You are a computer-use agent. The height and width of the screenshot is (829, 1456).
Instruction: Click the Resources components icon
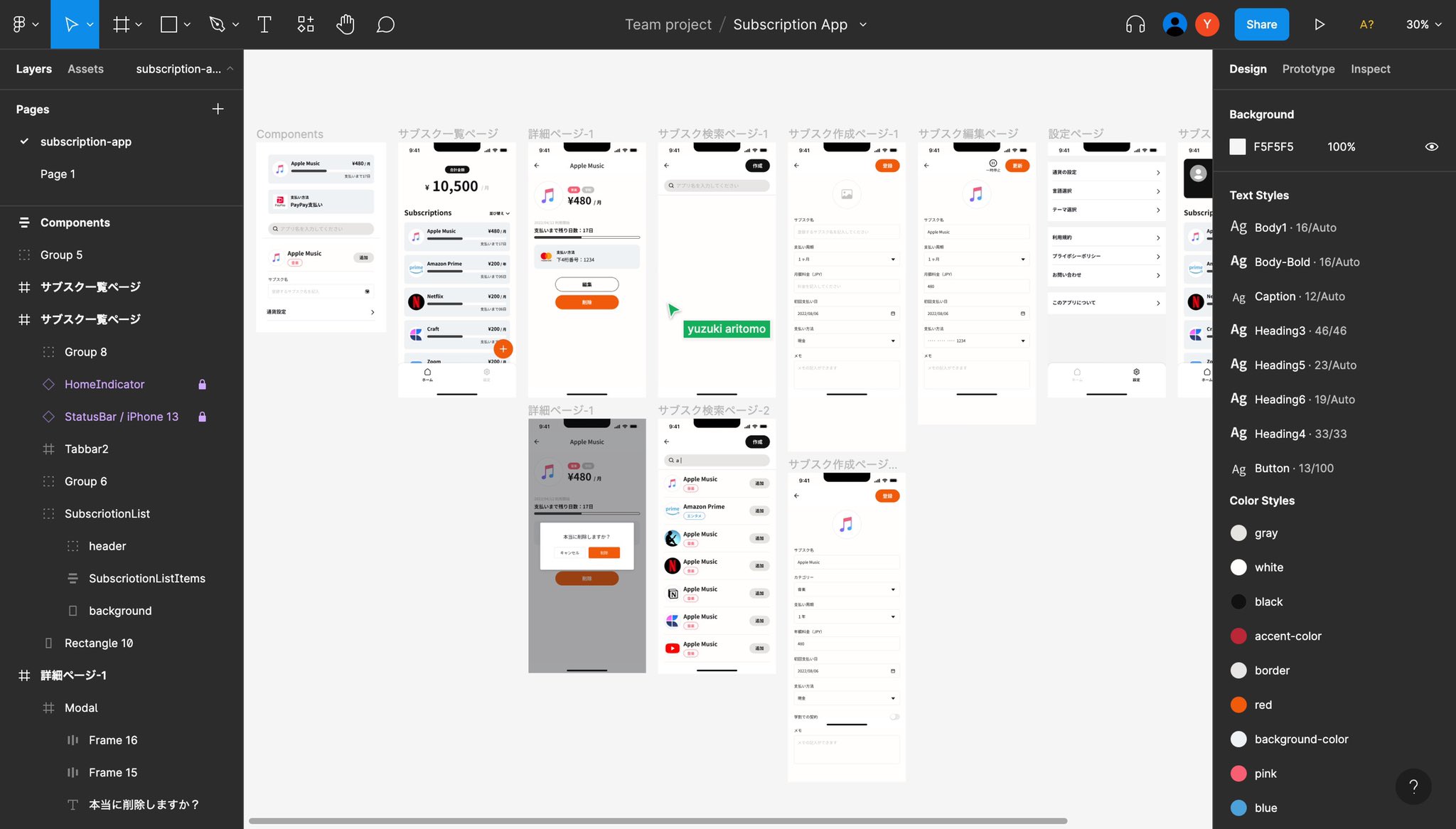click(305, 25)
